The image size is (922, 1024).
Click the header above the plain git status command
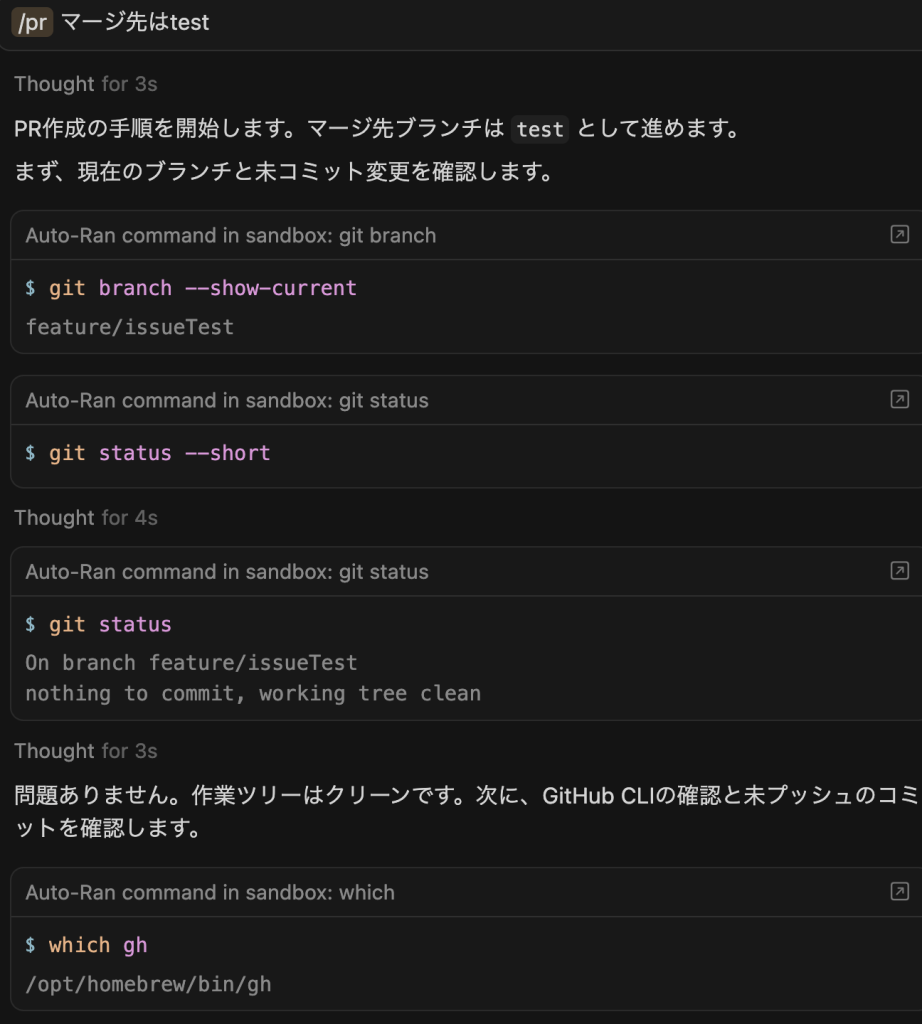tap(226, 572)
